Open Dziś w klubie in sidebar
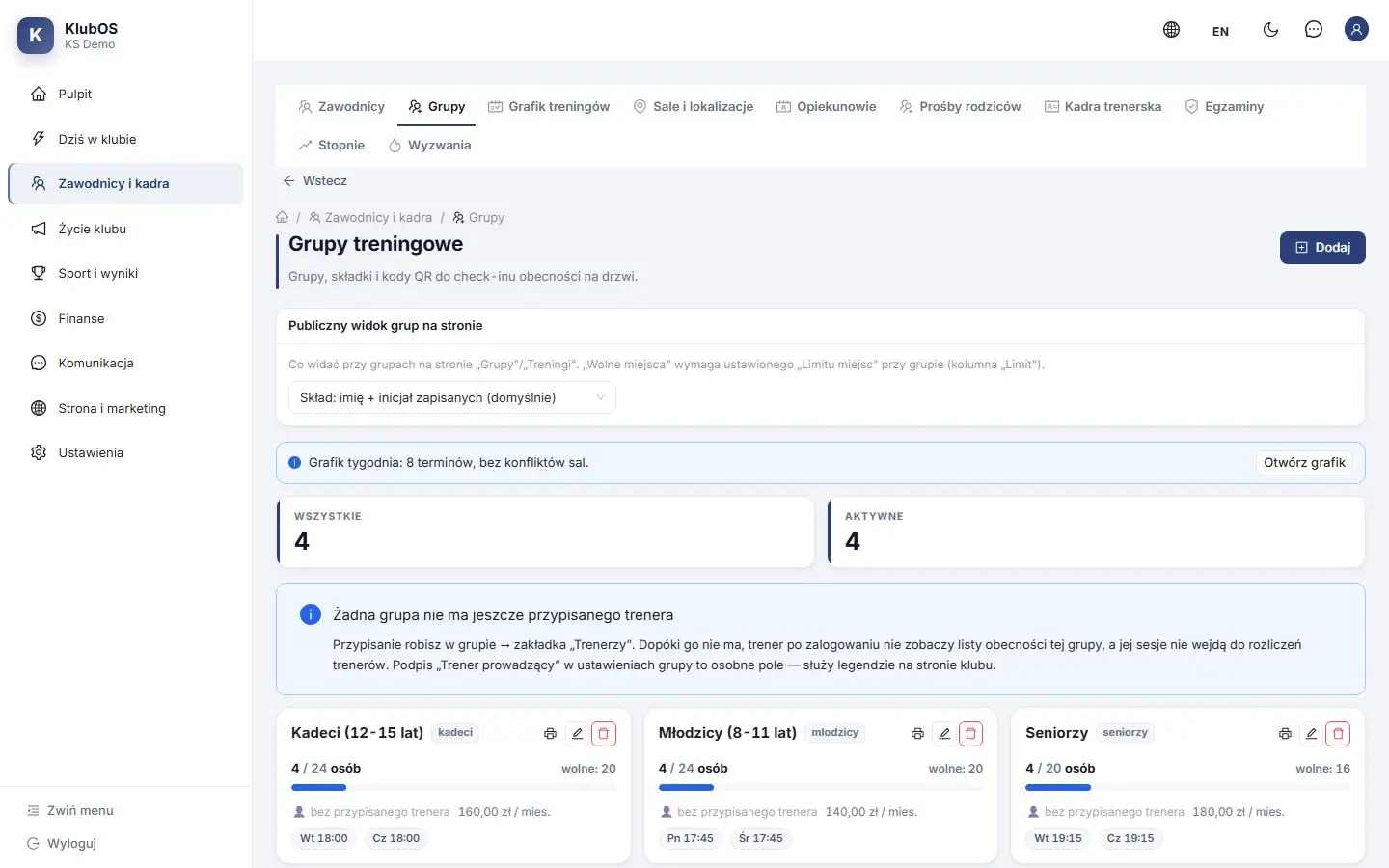This screenshot has width=1389, height=868. 125,139
